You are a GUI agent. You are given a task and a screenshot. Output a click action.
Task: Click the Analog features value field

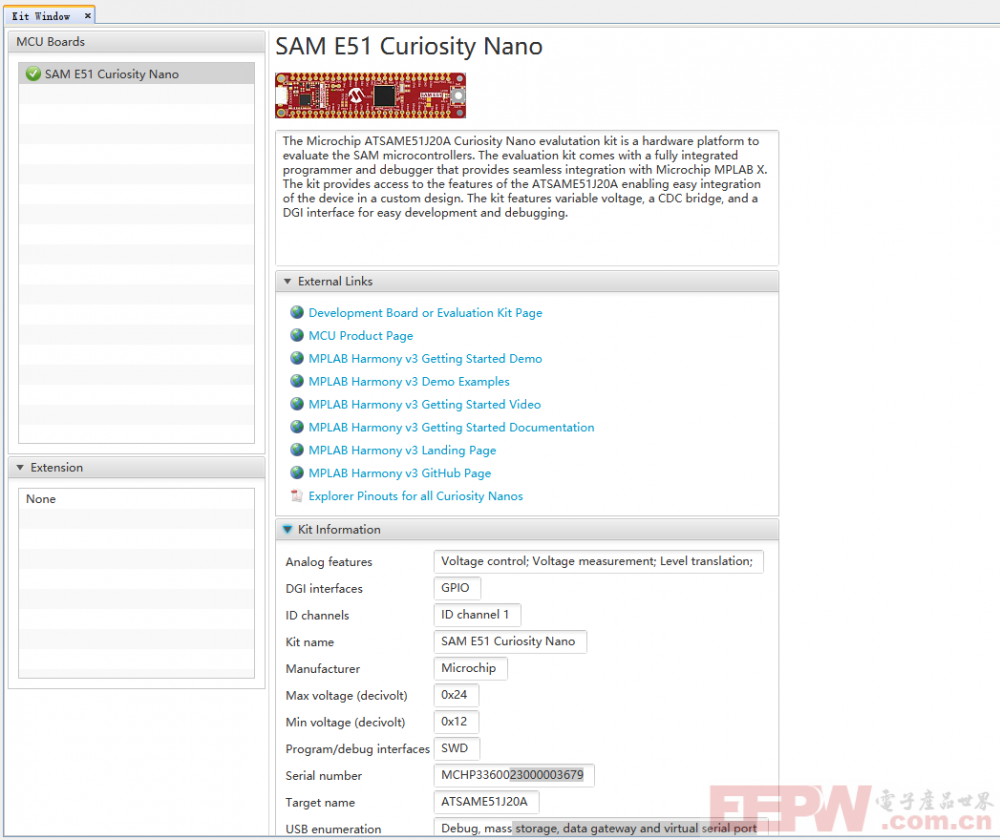(x=598, y=561)
